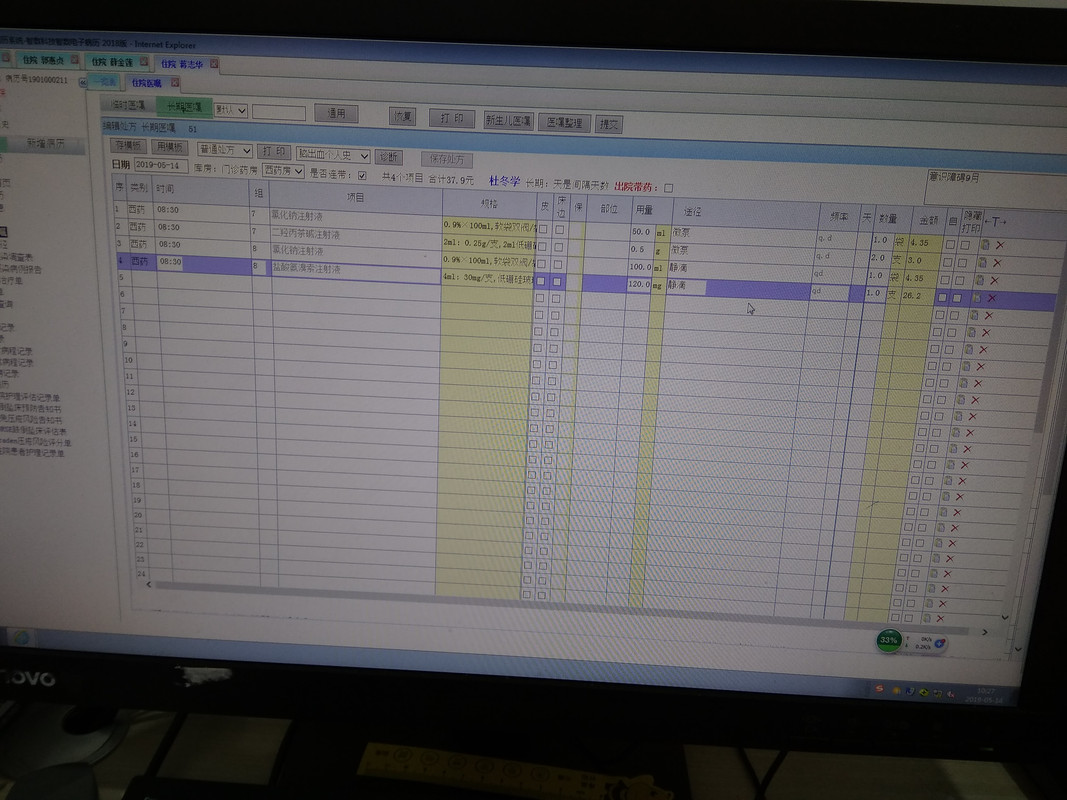
Task: Click the 提交 submit button
Action: pyautogui.click(x=608, y=124)
